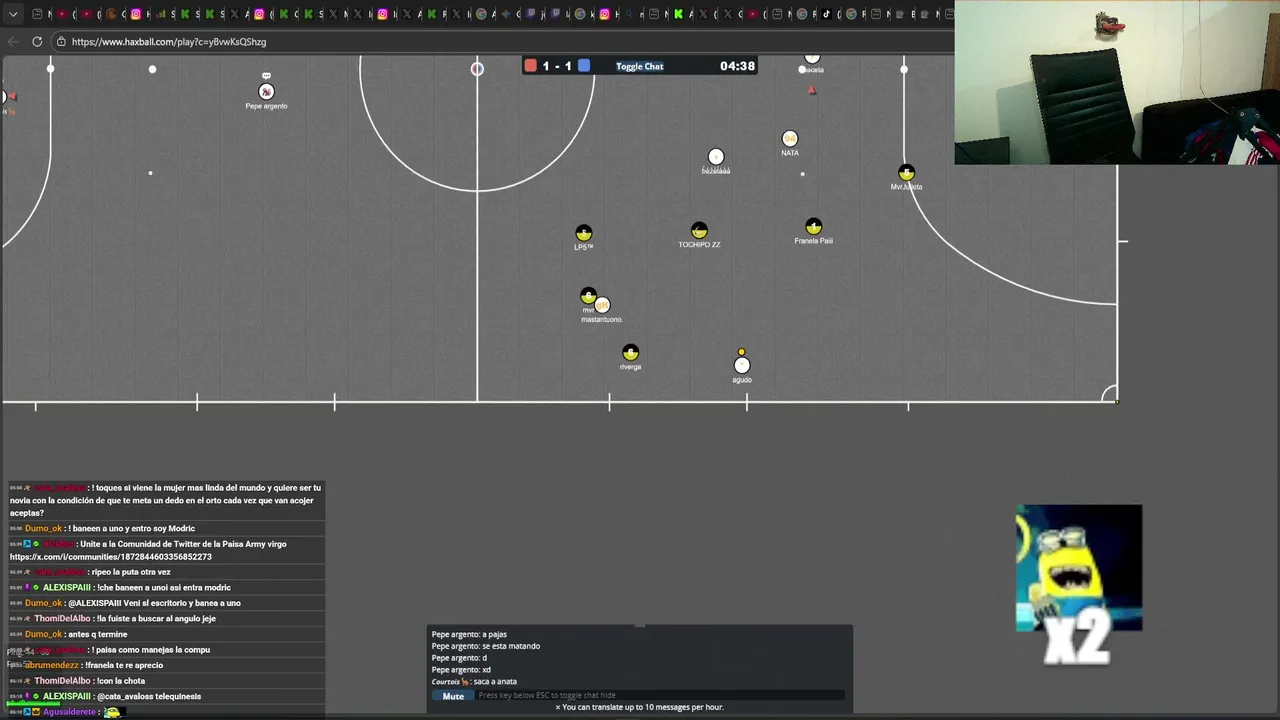Click 'Pepe argento: se esta matando' message

[486, 646]
